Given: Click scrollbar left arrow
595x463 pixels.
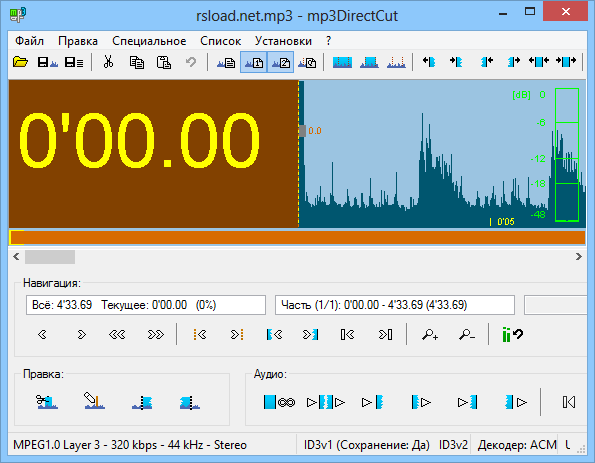Looking at the screenshot, I should 16,257.
